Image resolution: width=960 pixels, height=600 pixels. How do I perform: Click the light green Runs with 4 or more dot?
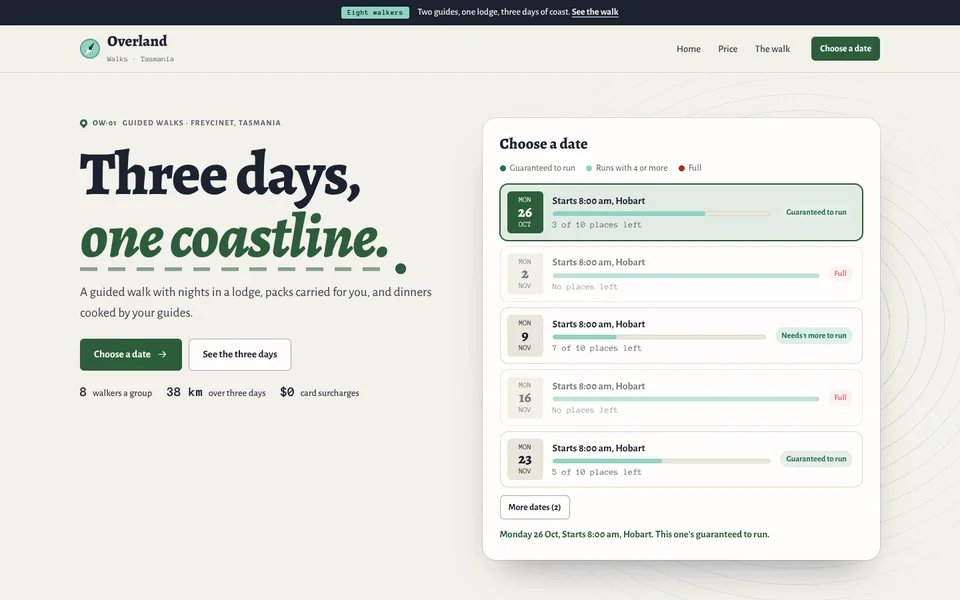(589, 168)
